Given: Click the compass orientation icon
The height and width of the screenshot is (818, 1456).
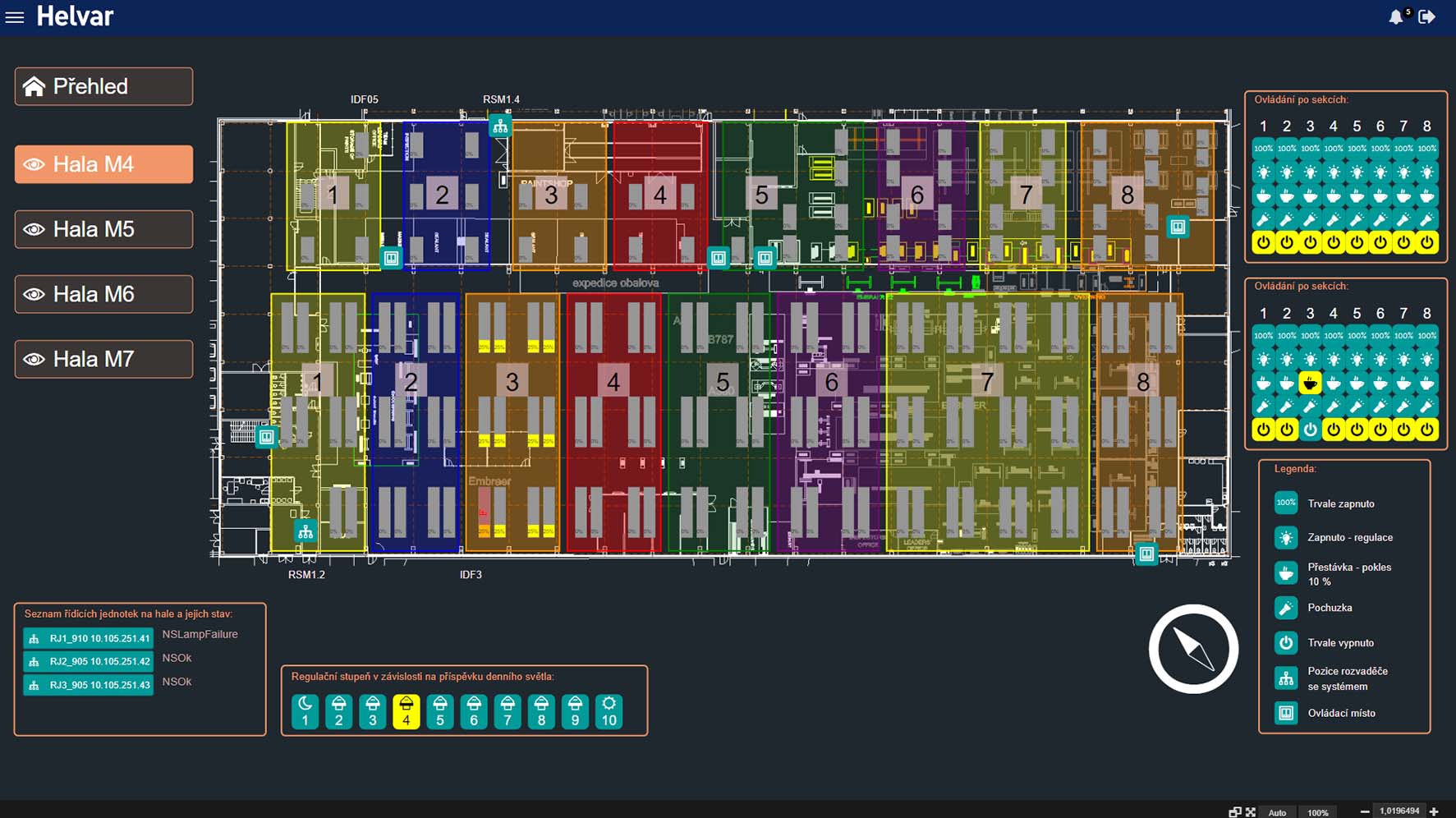Looking at the screenshot, I should coord(1192,649).
